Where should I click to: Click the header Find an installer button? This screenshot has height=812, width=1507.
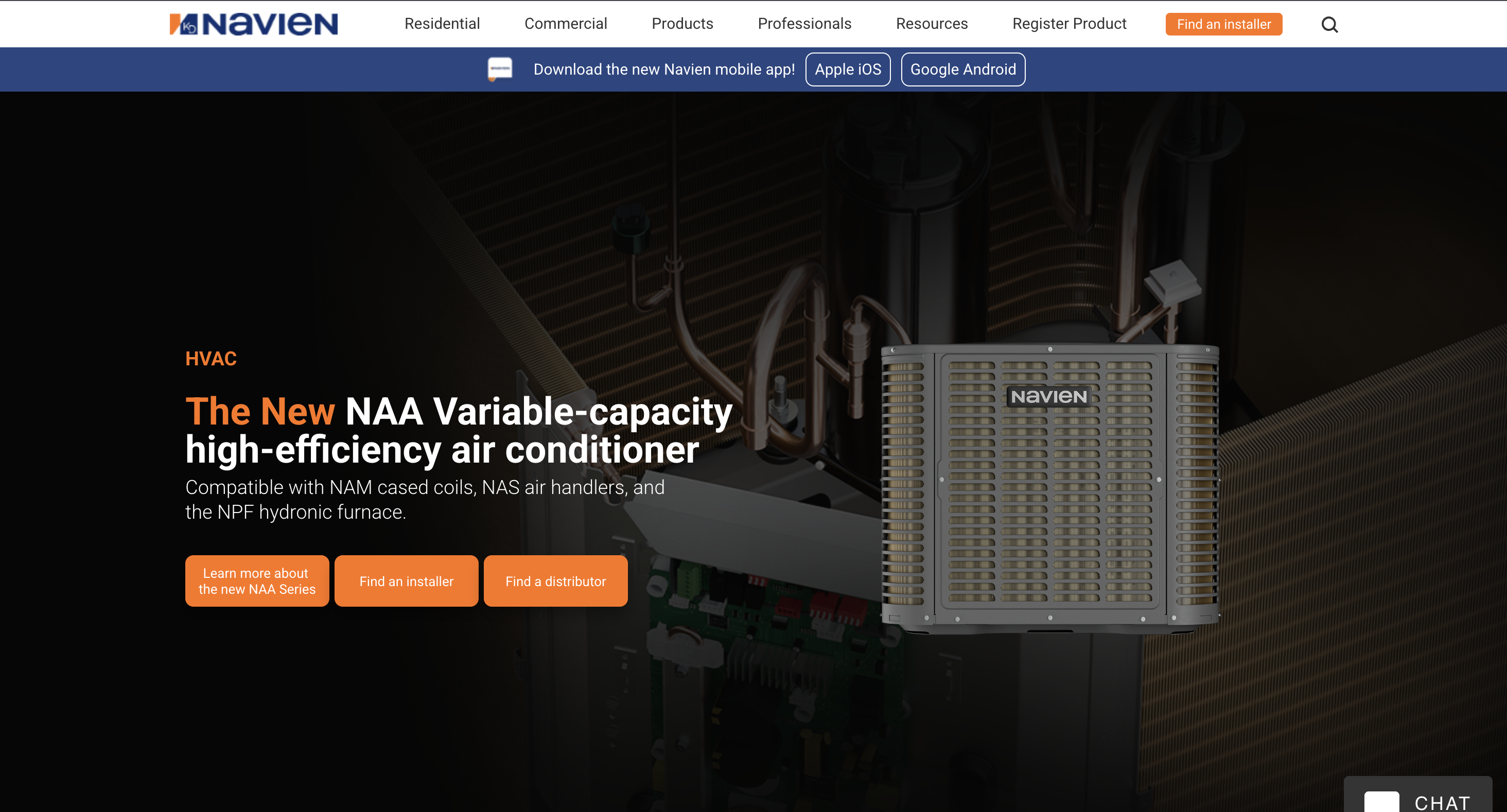click(x=1223, y=24)
